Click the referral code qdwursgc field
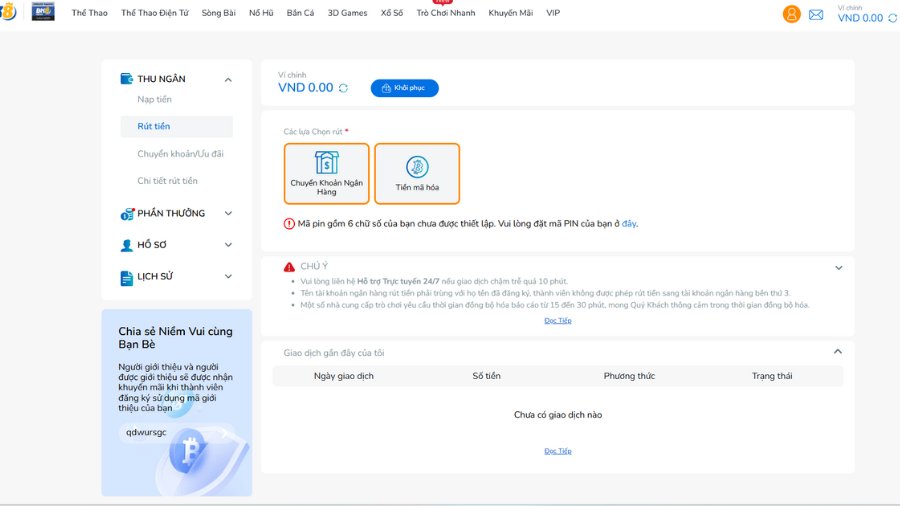The image size is (900, 506). [177, 432]
